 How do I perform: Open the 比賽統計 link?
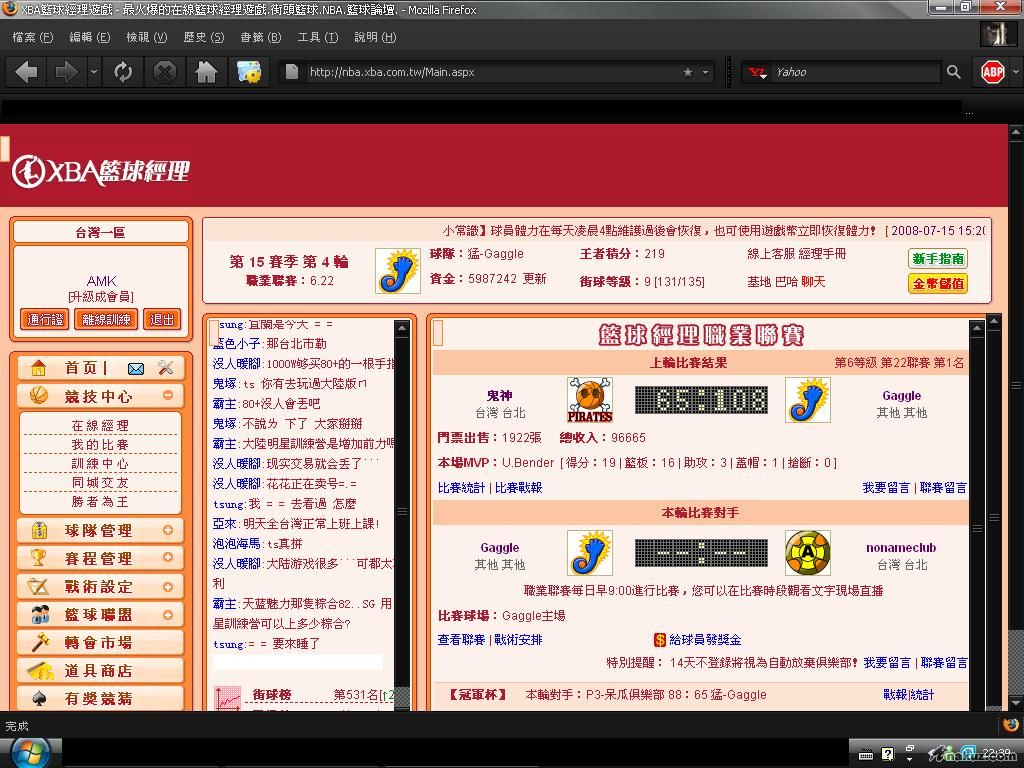click(x=461, y=487)
